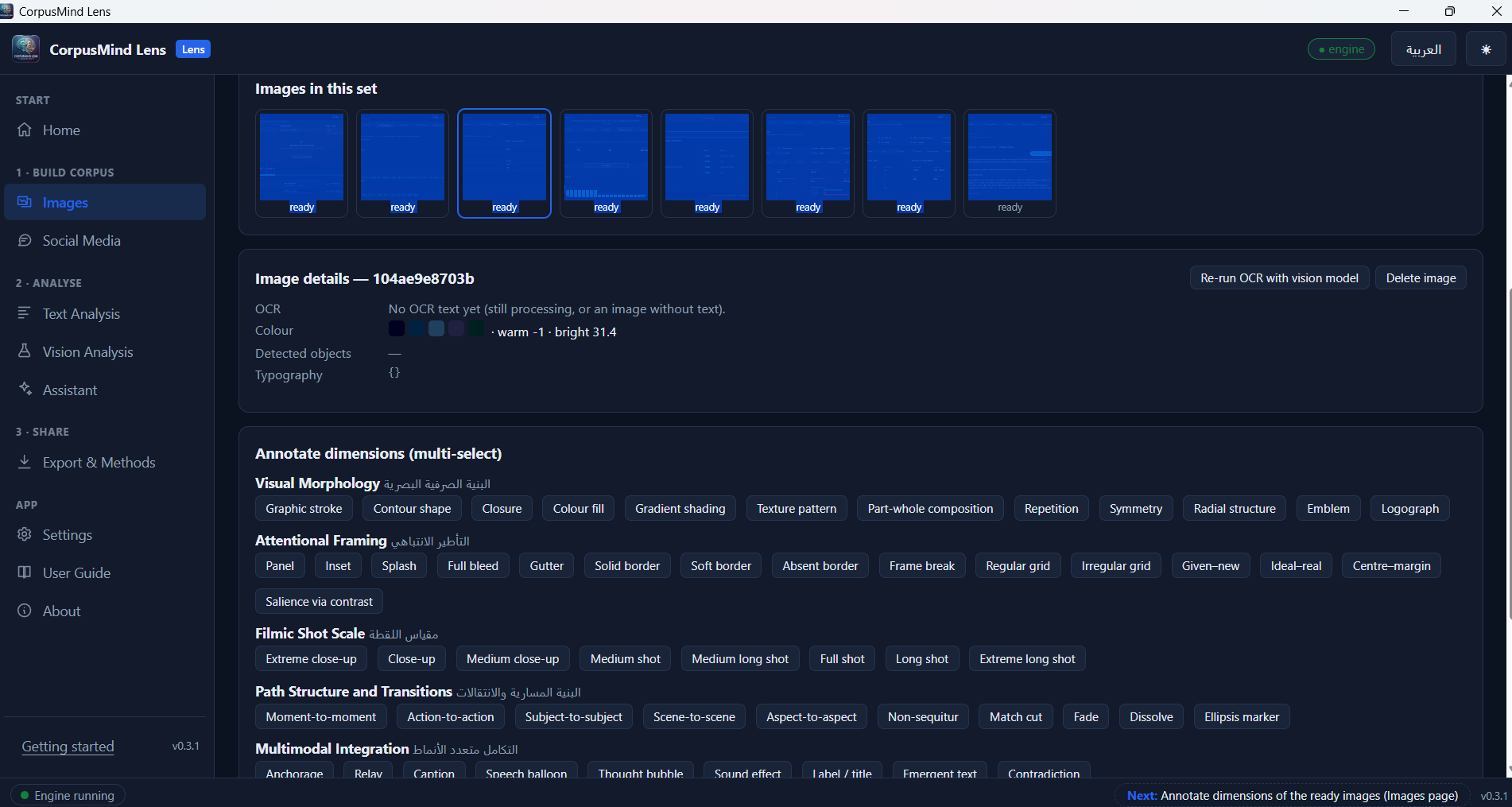Click the green engine status pill
The image size is (1512, 807).
(1341, 49)
